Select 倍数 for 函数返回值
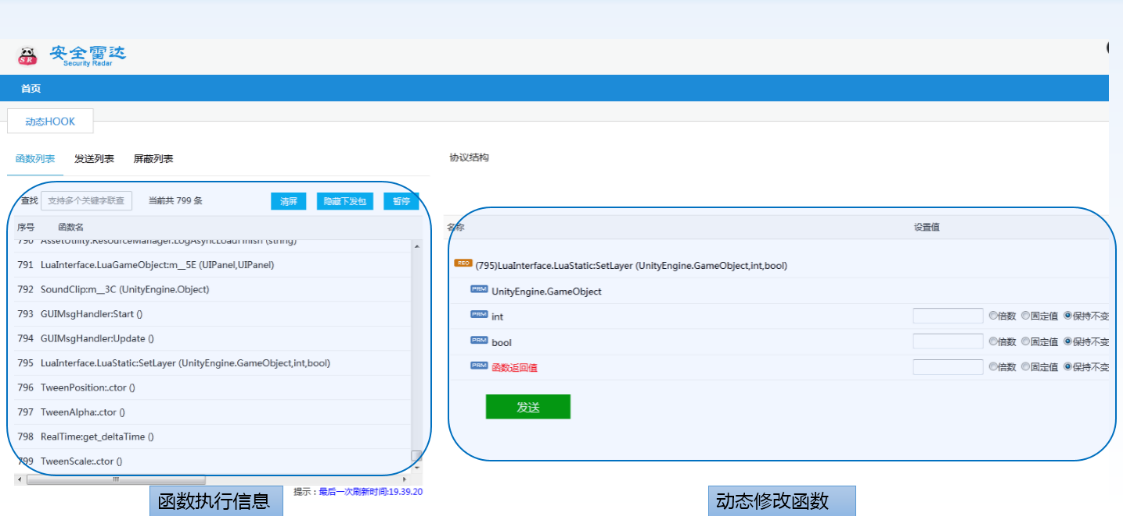The height and width of the screenshot is (516, 1123). click(x=993, y=366)
